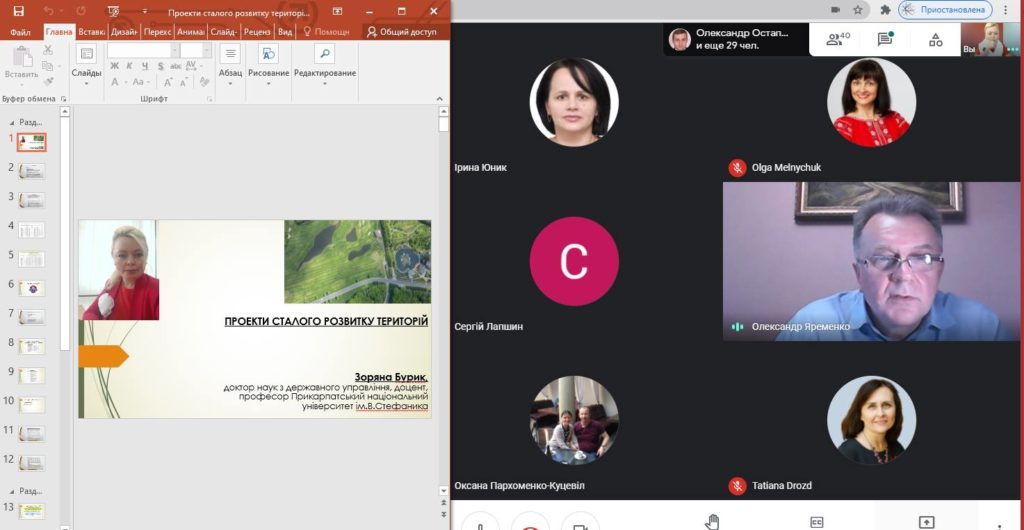Viewport: 1024px width, 530px height.
Task: Start slideshow from beginning via Quick Access icon
Action: 113,11
